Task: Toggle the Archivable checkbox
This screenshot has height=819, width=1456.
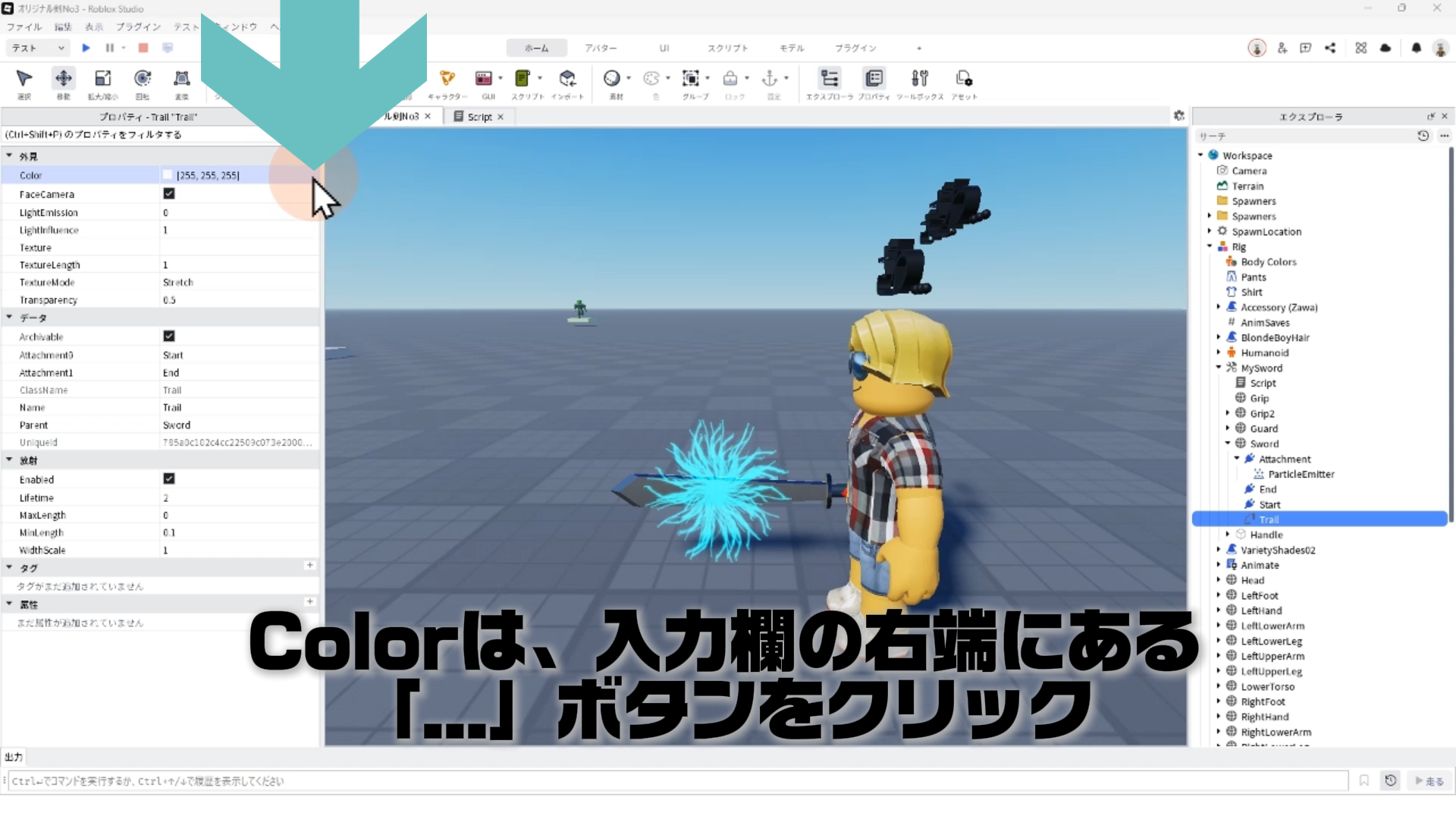Action: click(169, 336)
